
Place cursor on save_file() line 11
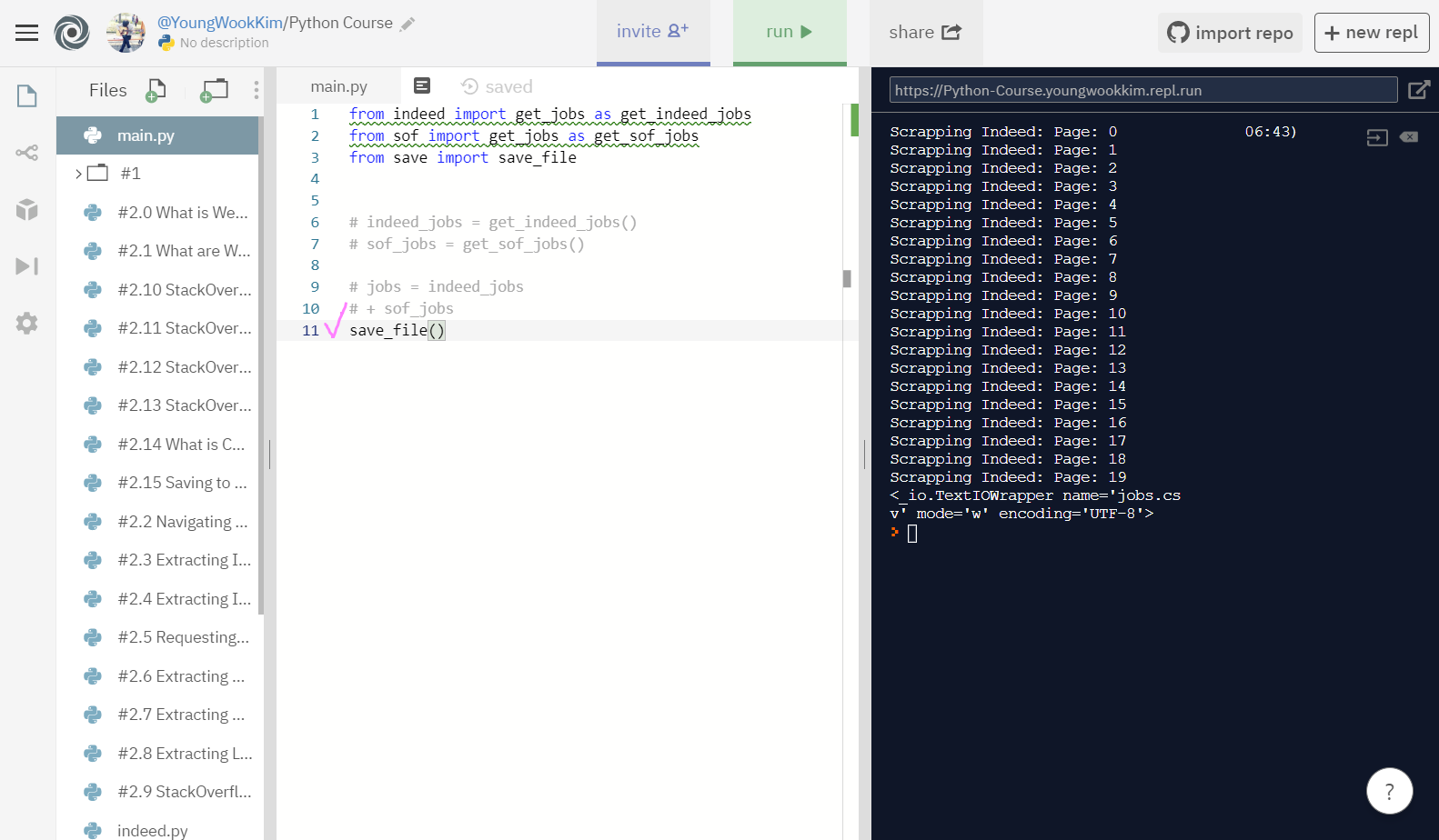pos(397,330)
